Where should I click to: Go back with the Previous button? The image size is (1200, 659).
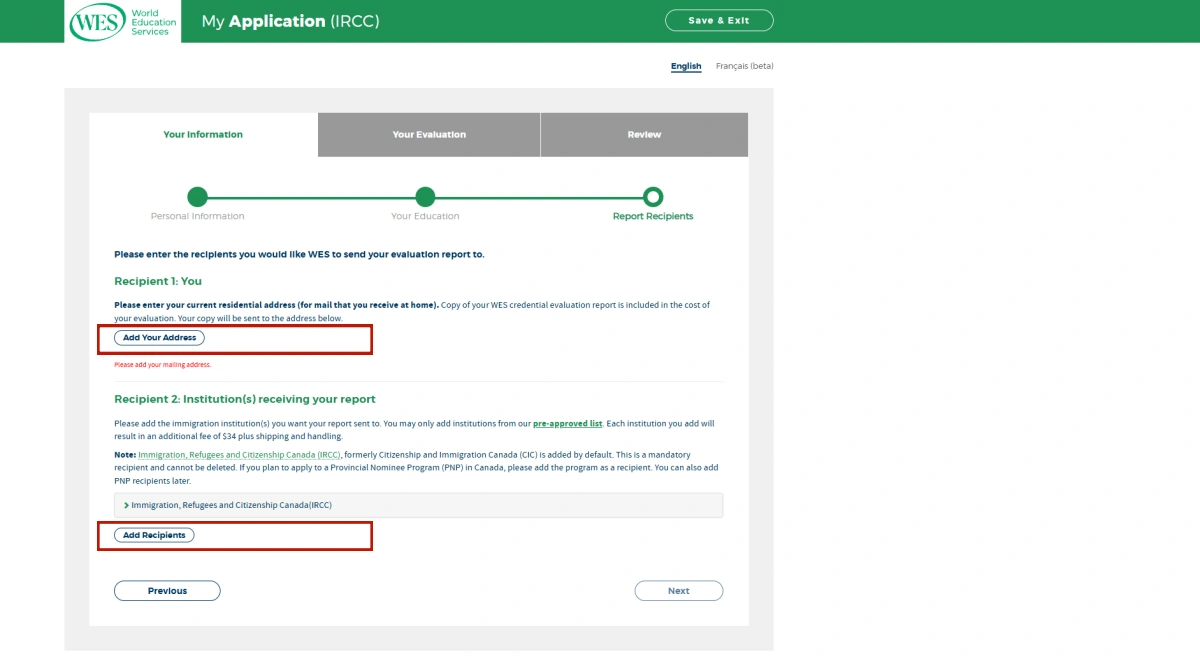tap(167, 591)
